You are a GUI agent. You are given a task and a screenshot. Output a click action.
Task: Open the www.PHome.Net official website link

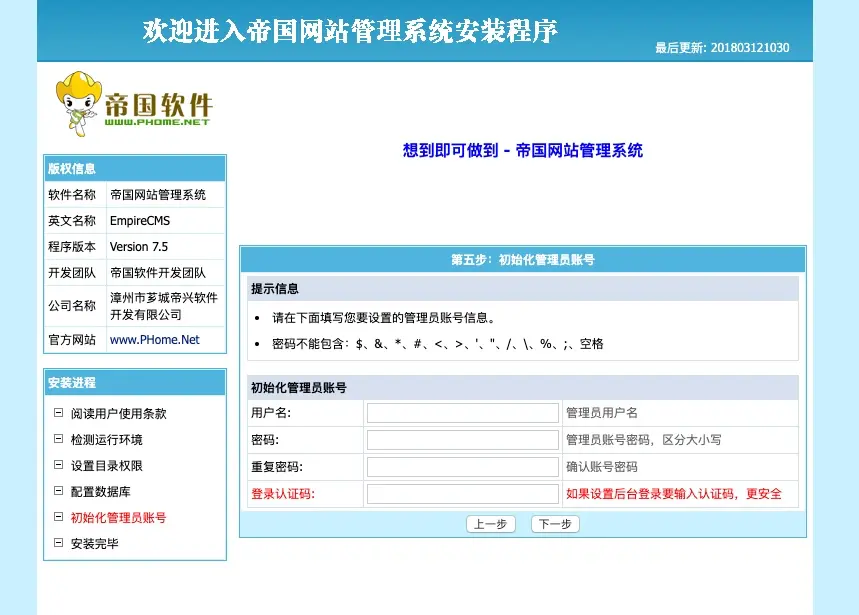(154, 340)
